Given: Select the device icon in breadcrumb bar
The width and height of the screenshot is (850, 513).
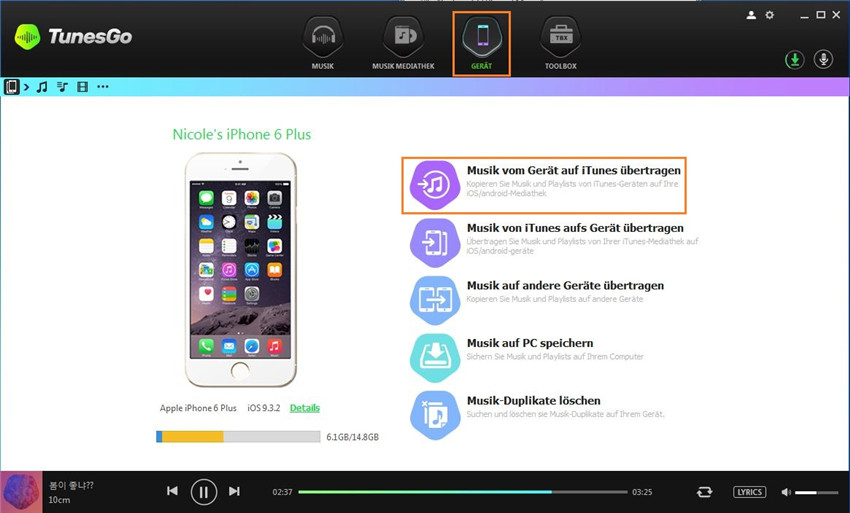Looking at the screenshot, I should [x=11, y=87].
